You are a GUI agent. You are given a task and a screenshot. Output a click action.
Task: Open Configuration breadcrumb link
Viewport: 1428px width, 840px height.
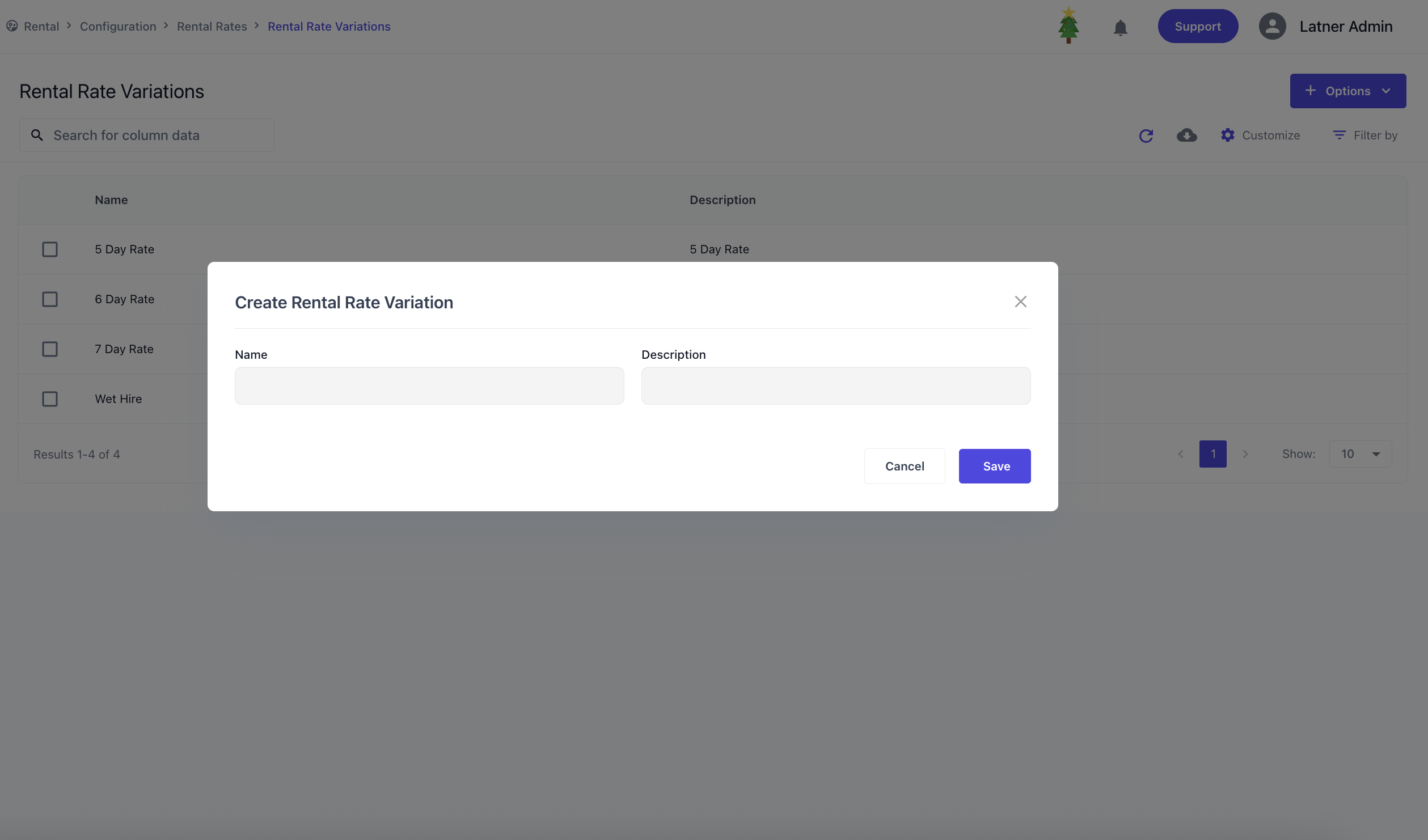(x=117, y=27)
